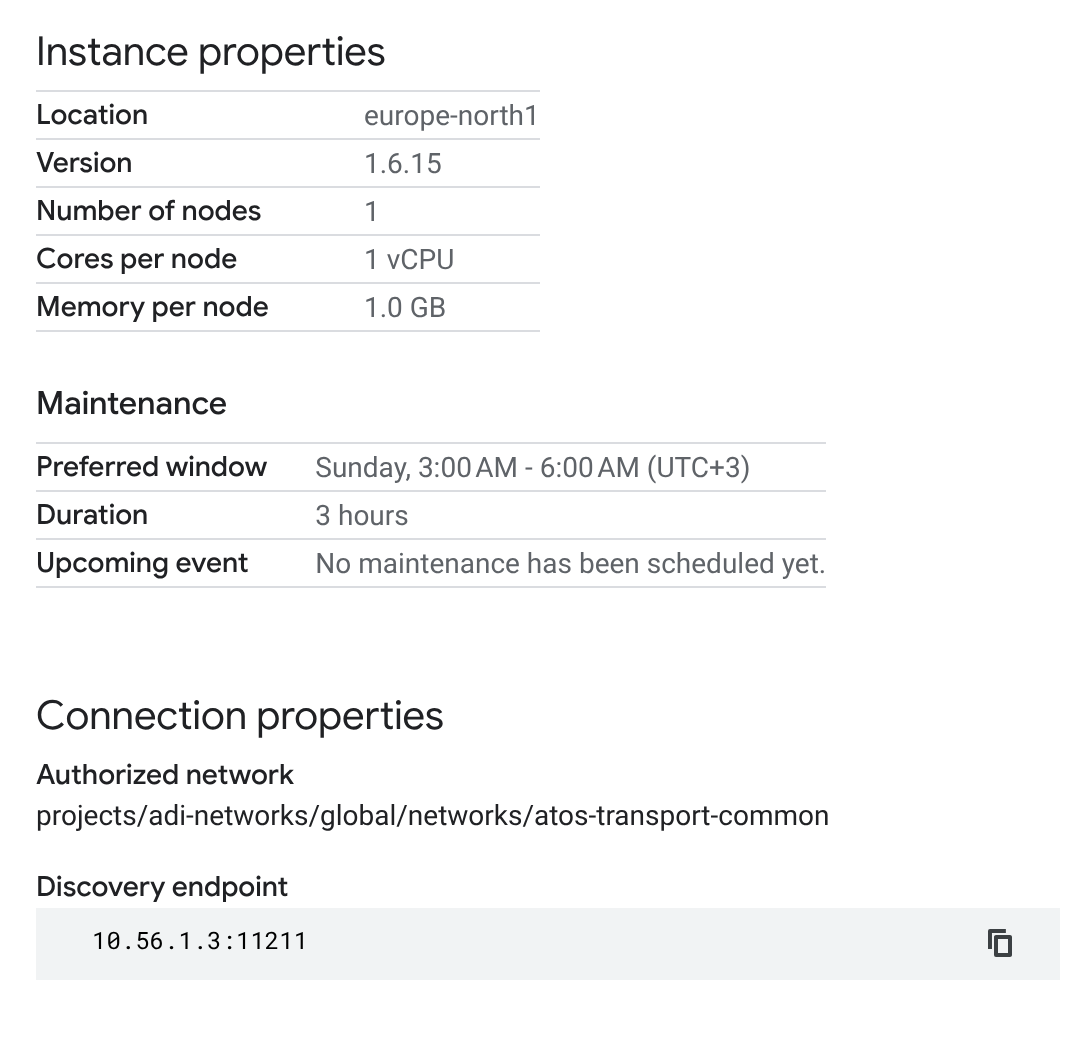Copy the discovery endpoint to clipboard

click(x=1000, y=943)
